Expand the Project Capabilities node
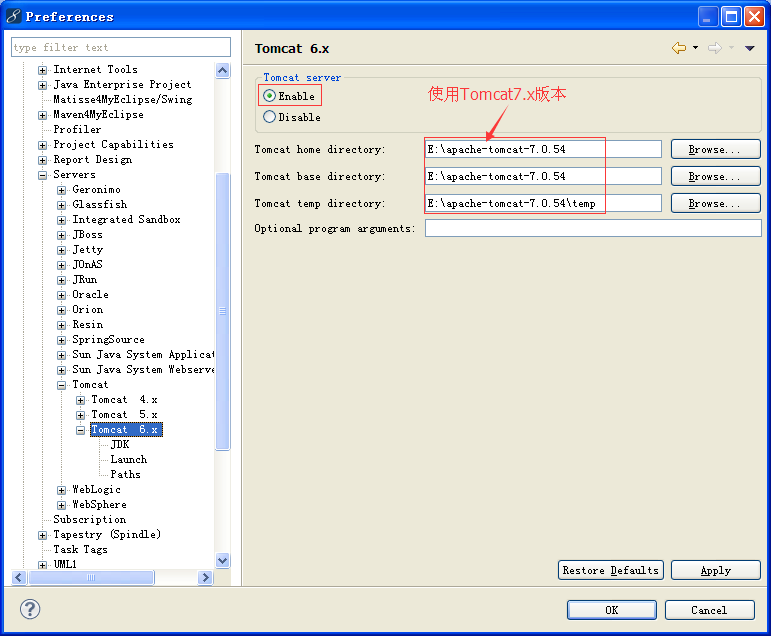 point(42,146)
